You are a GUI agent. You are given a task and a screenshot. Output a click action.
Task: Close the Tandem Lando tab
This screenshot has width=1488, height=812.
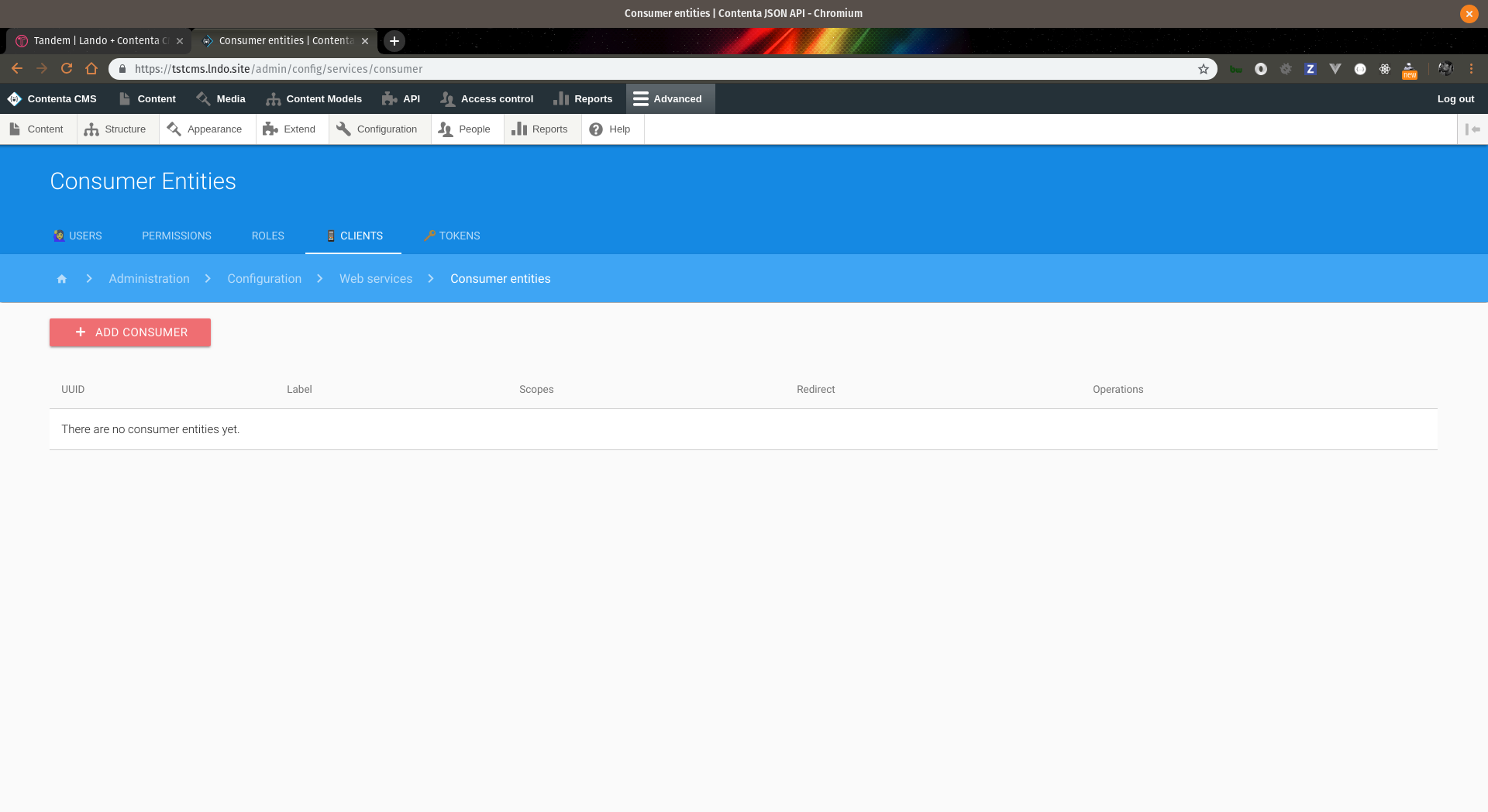click(x=180, y=41)
